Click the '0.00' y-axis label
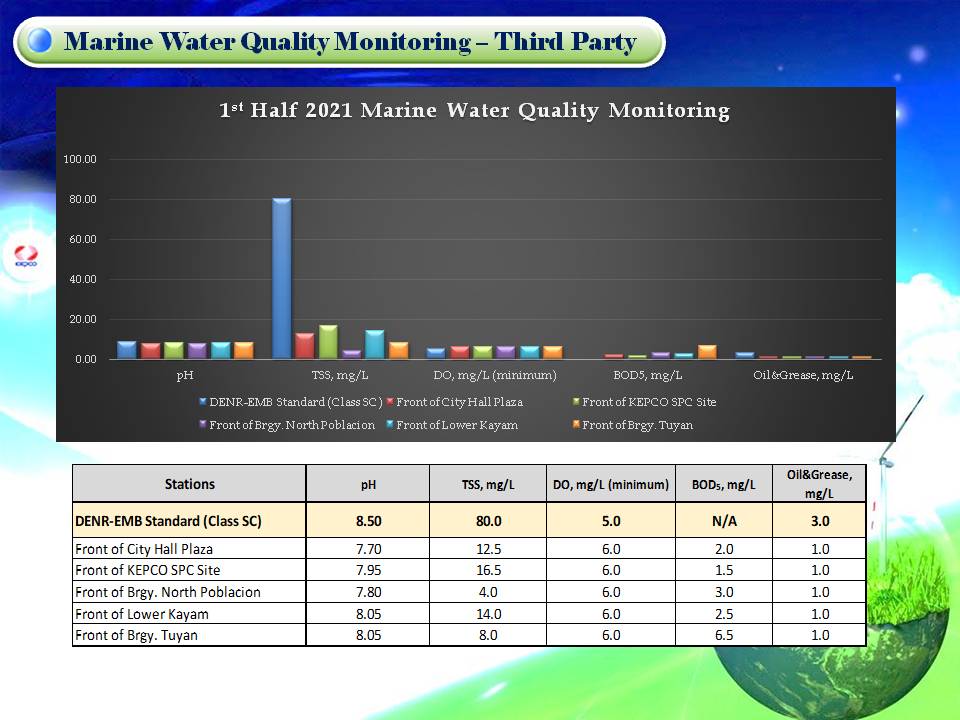The height and width of the screenshot is (720, 960). click(x=86, y=359)
